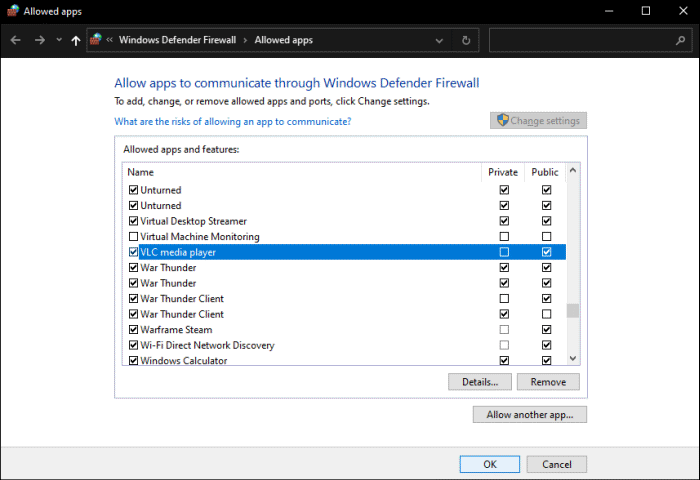Click the shield Change settings button

click(538, 121)
